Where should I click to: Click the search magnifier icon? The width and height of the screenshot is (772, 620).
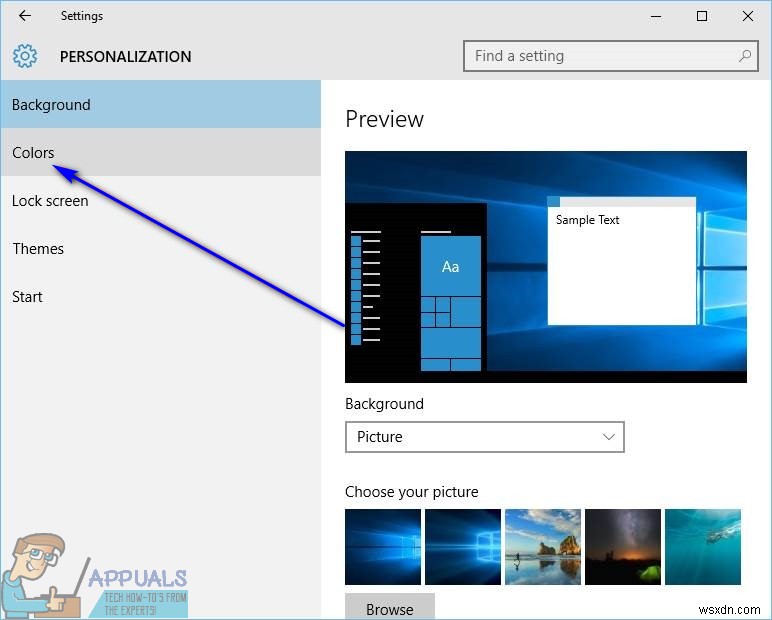[745, 56]
